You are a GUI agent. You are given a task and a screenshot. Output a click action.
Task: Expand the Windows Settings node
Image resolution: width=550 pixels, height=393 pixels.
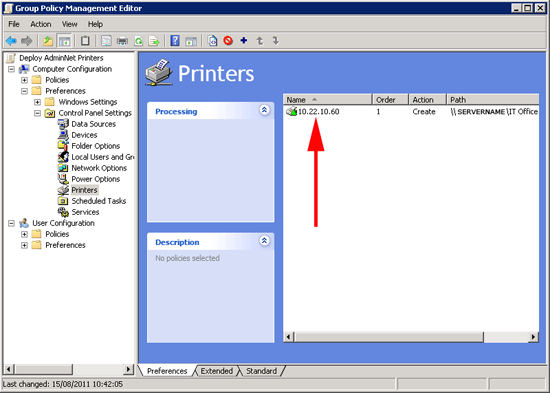pyautogui.click(x=37, y=102)
